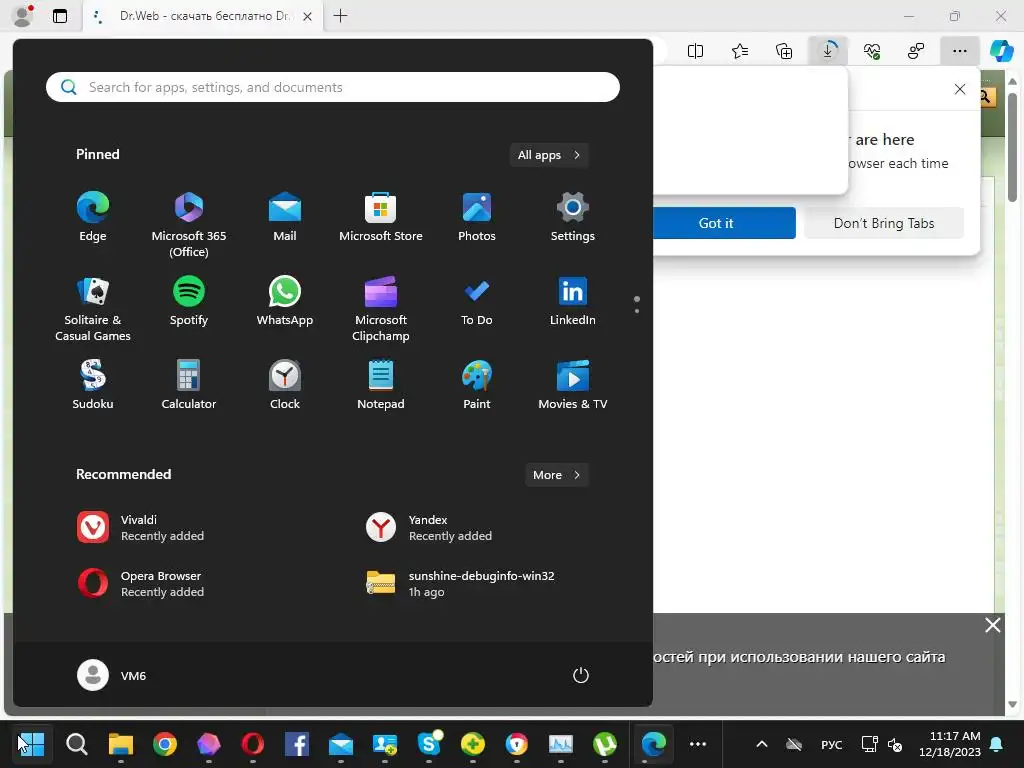This screenshot has height=768, width=1024.
Task: Open muted volume tray icon
Action: click(x=895, y=744)
